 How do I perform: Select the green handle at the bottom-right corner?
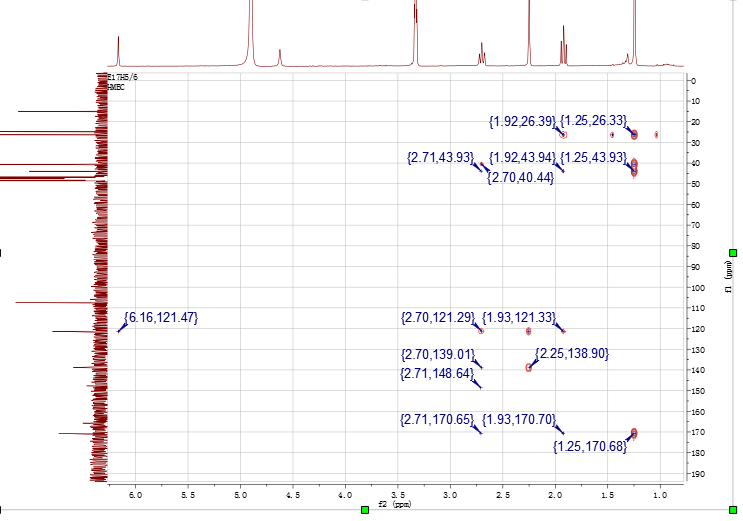(733, 510)
